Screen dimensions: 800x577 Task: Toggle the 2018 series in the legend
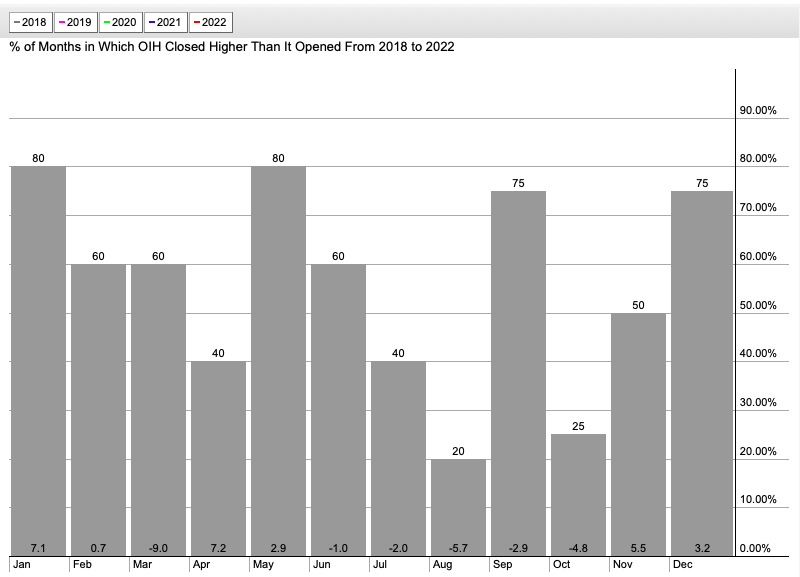[31, 22]
